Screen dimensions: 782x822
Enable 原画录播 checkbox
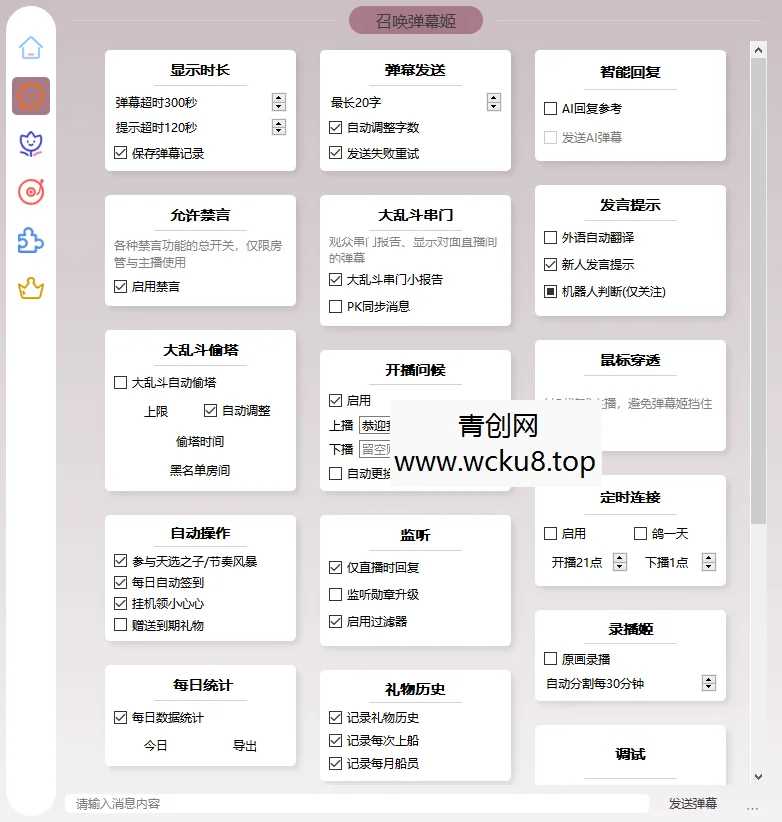(550, 659)
